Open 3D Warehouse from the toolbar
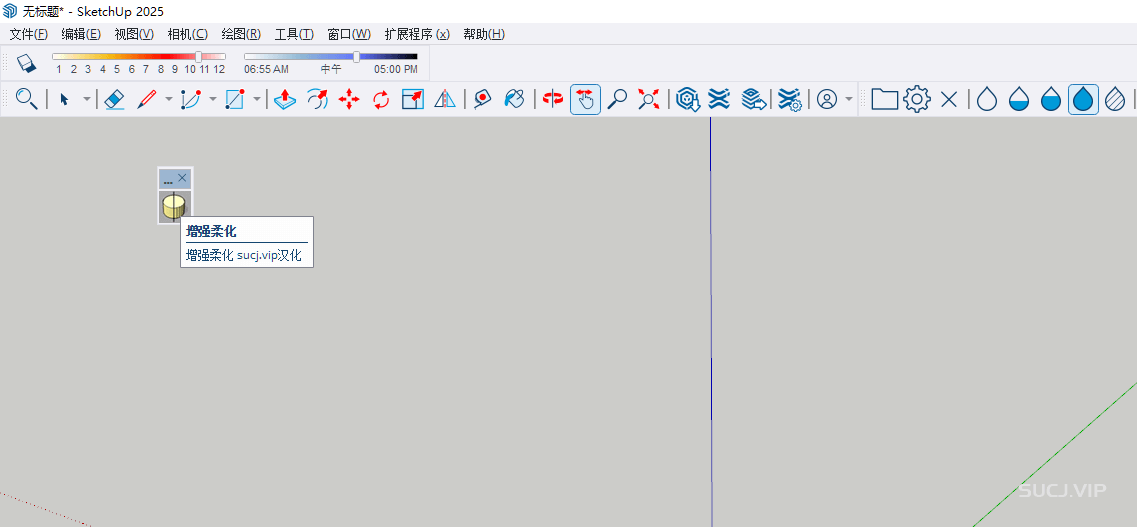1137x527 pixels. pos(687,99)
